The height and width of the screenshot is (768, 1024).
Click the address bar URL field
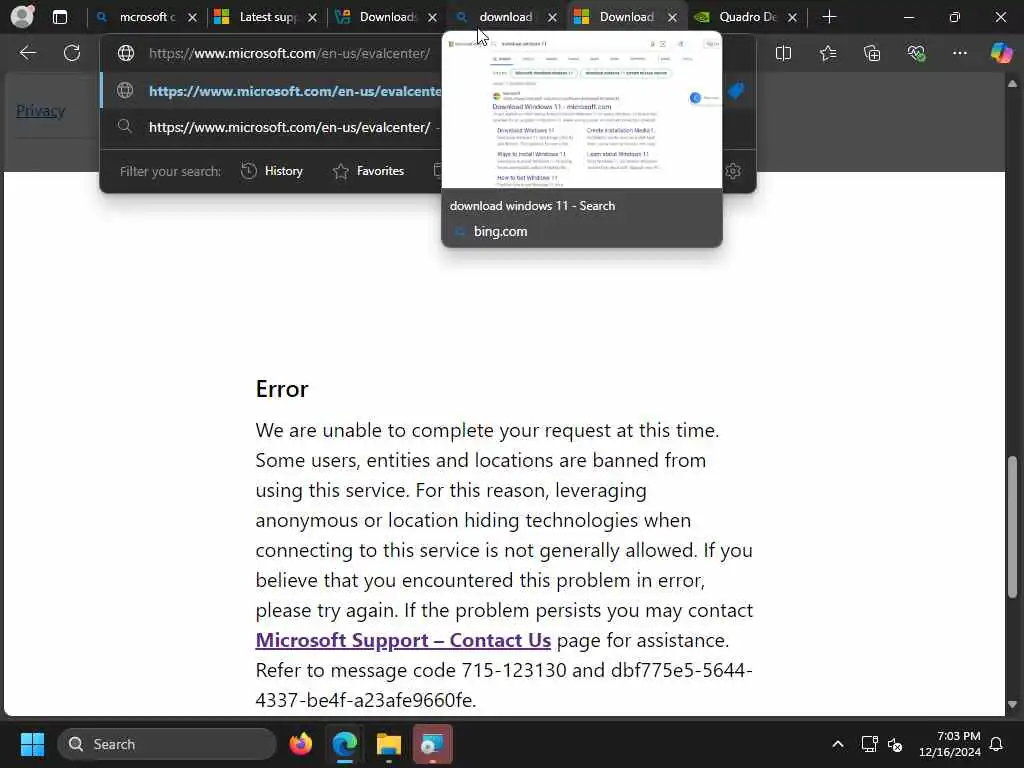(x=289, y=53)
